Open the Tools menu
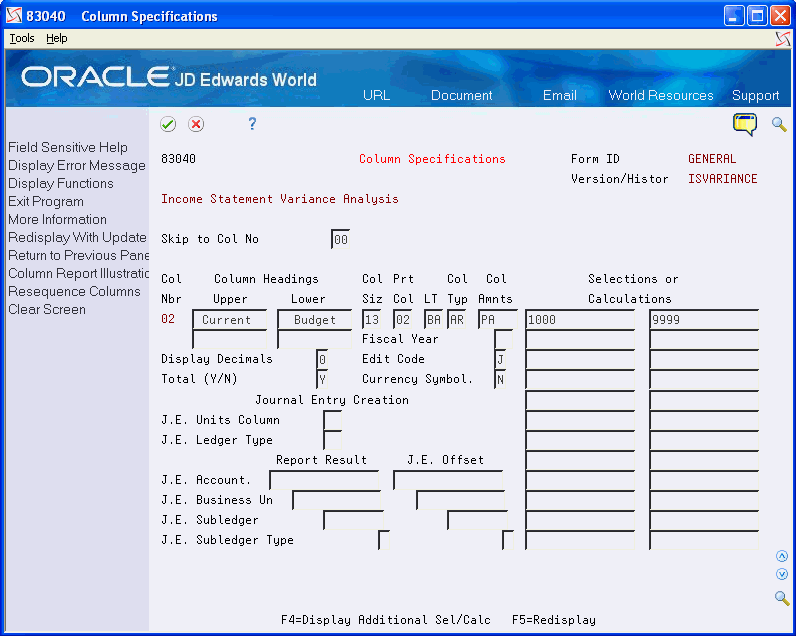796x636 pixels. pos(22,39)
